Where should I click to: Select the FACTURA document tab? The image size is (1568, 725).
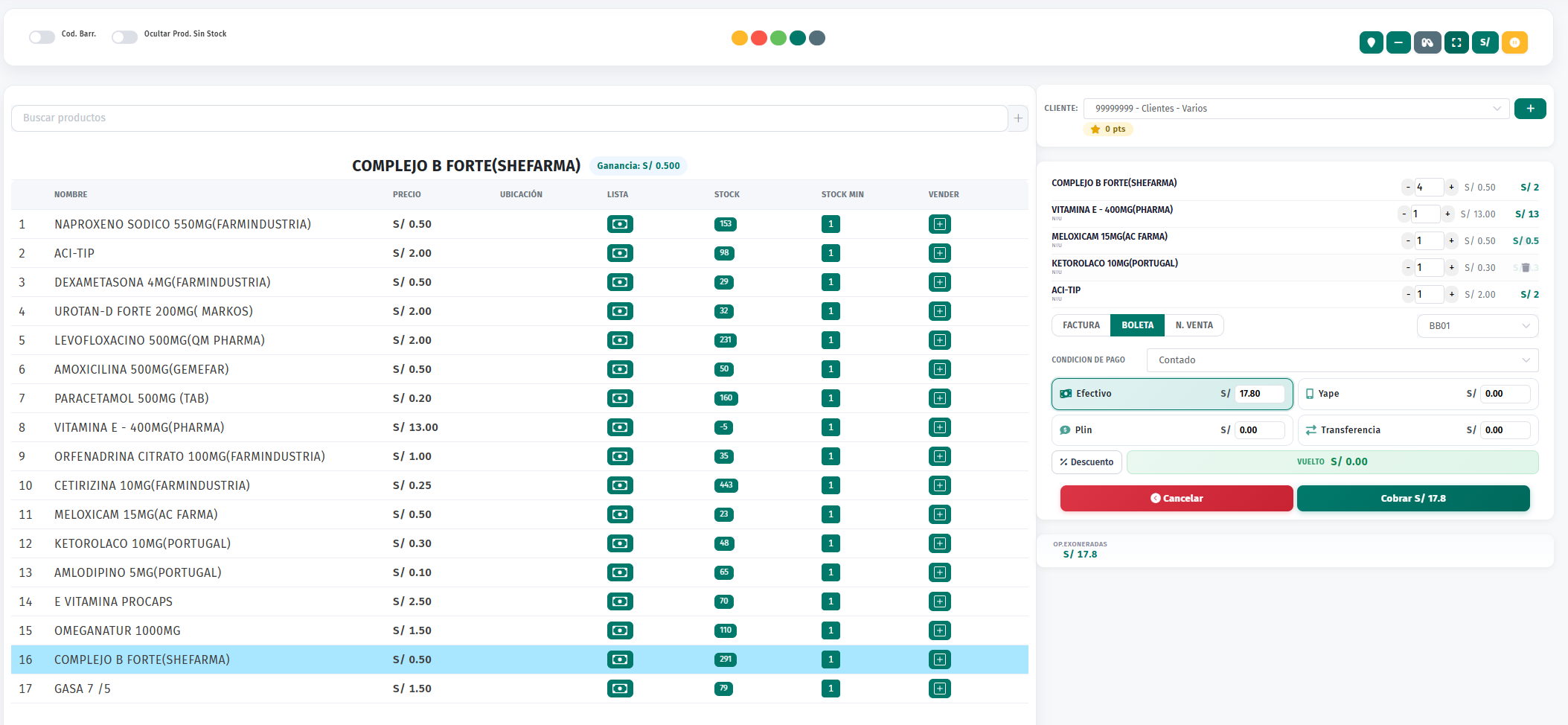pyautogui.click(x=1081, y=325)
